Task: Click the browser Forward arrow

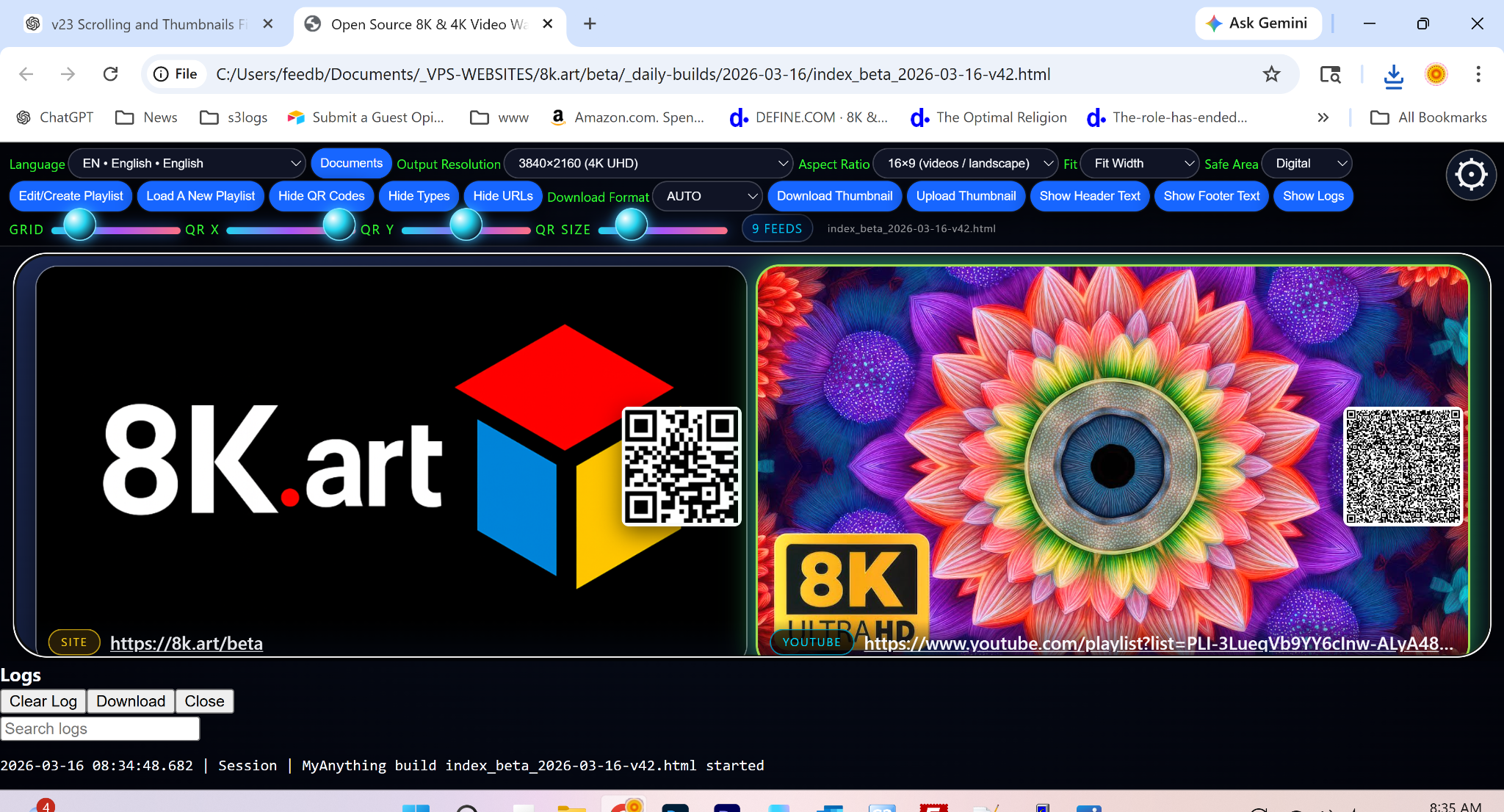Action: point(68,74)
